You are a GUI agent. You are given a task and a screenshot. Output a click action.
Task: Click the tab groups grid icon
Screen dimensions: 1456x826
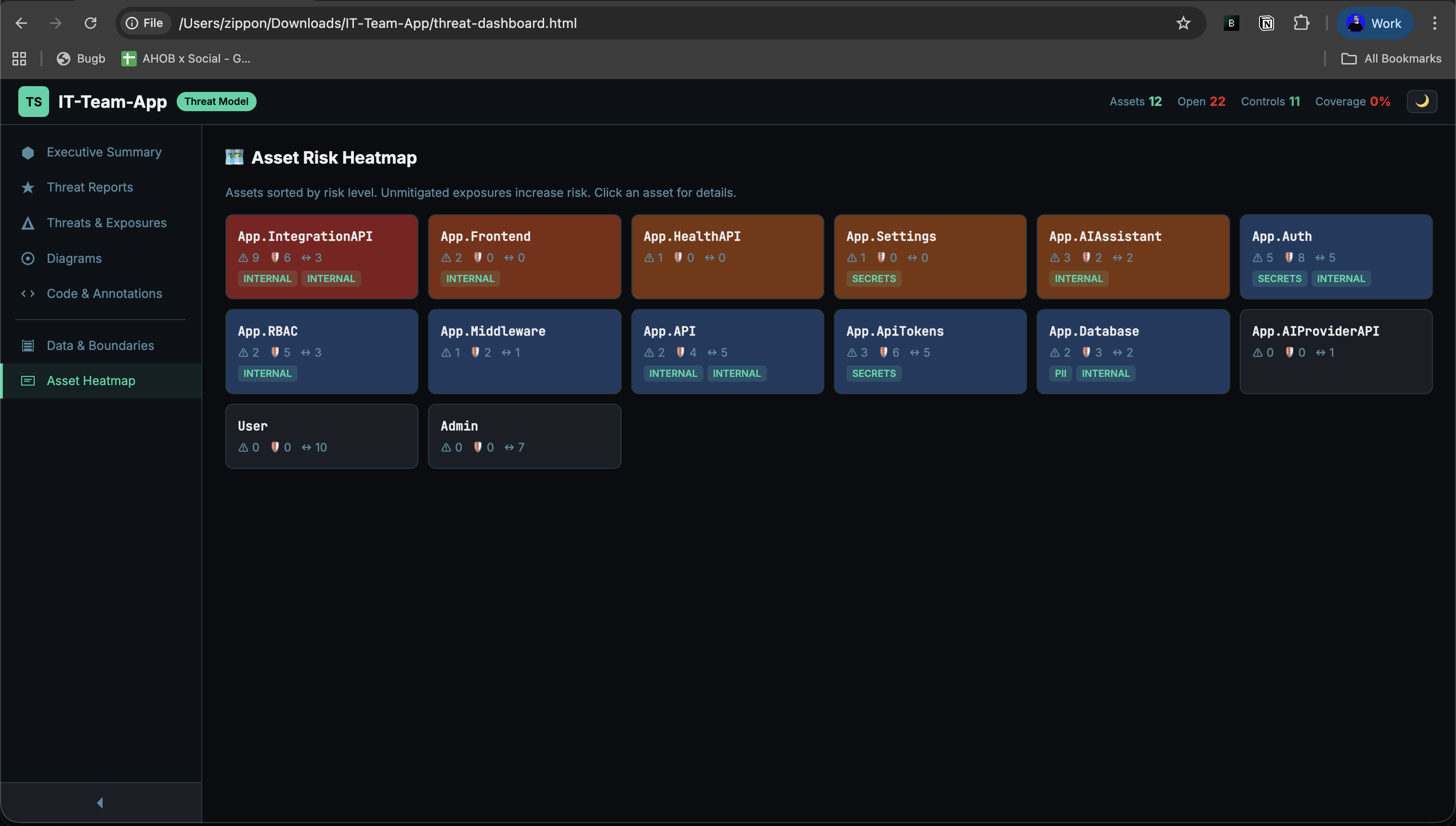pyautogui.click(x=19, y=58)
